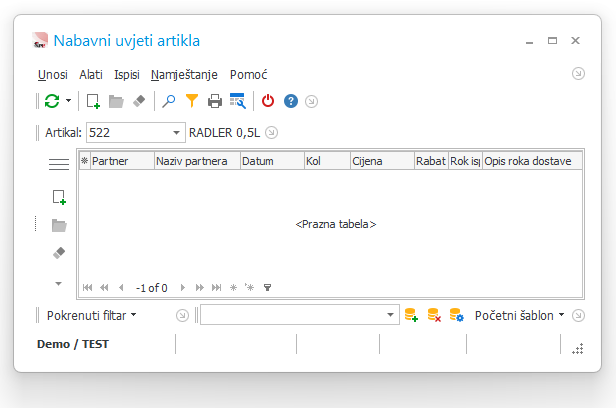The width and height of the screenshot is (616, 408).
Task: Open the Pokrenuti filtar dropdown
Action: (x=91, y=315)
